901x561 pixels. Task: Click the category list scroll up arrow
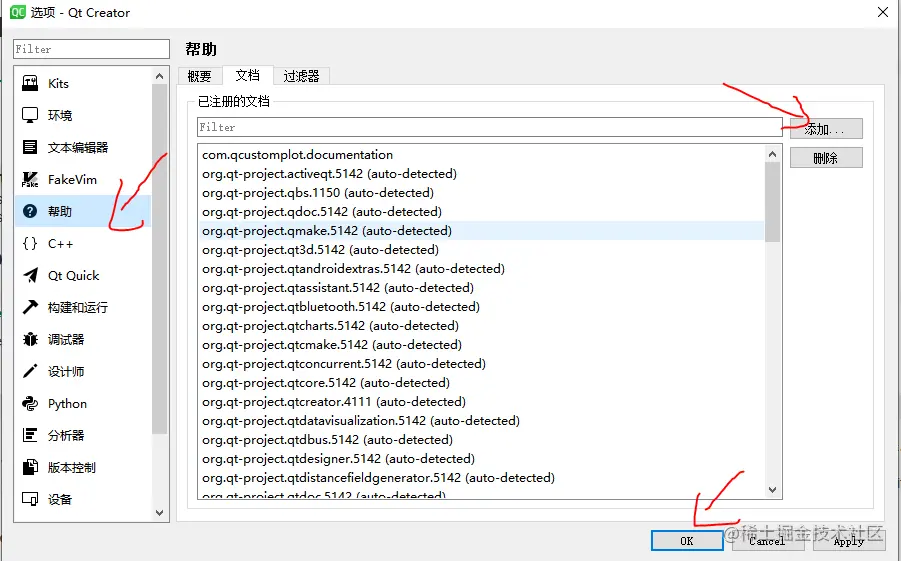coord(160,76)
